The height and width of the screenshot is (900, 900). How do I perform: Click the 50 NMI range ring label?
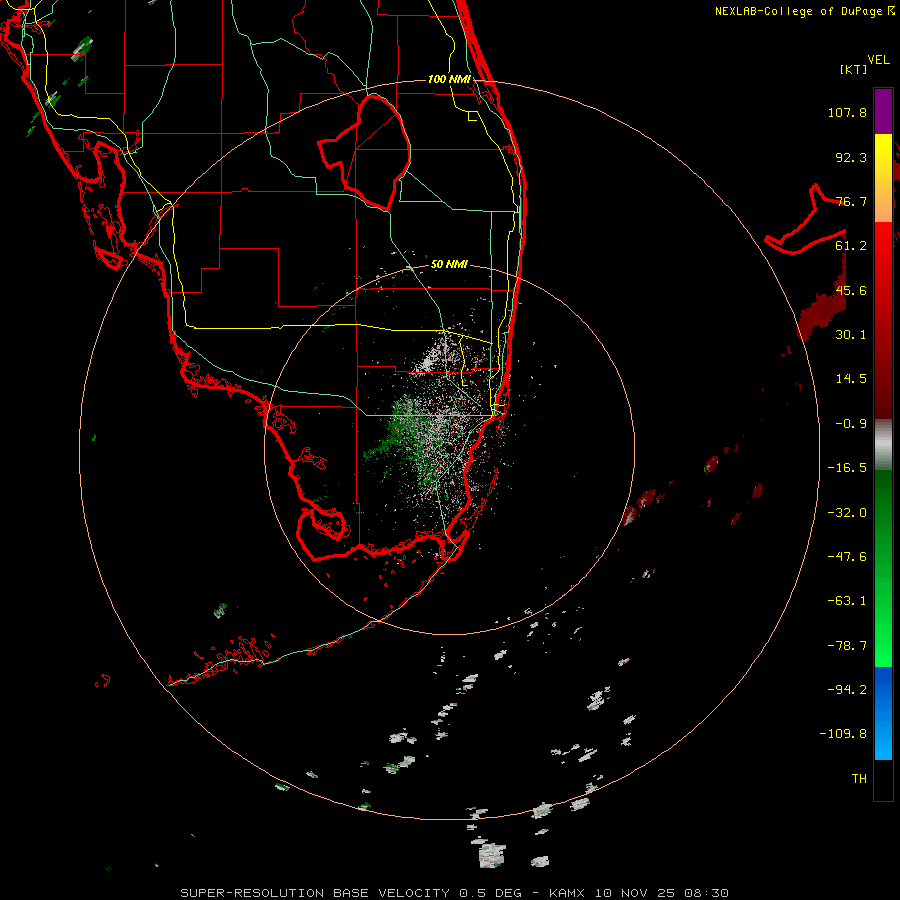[x=449, y=265]
